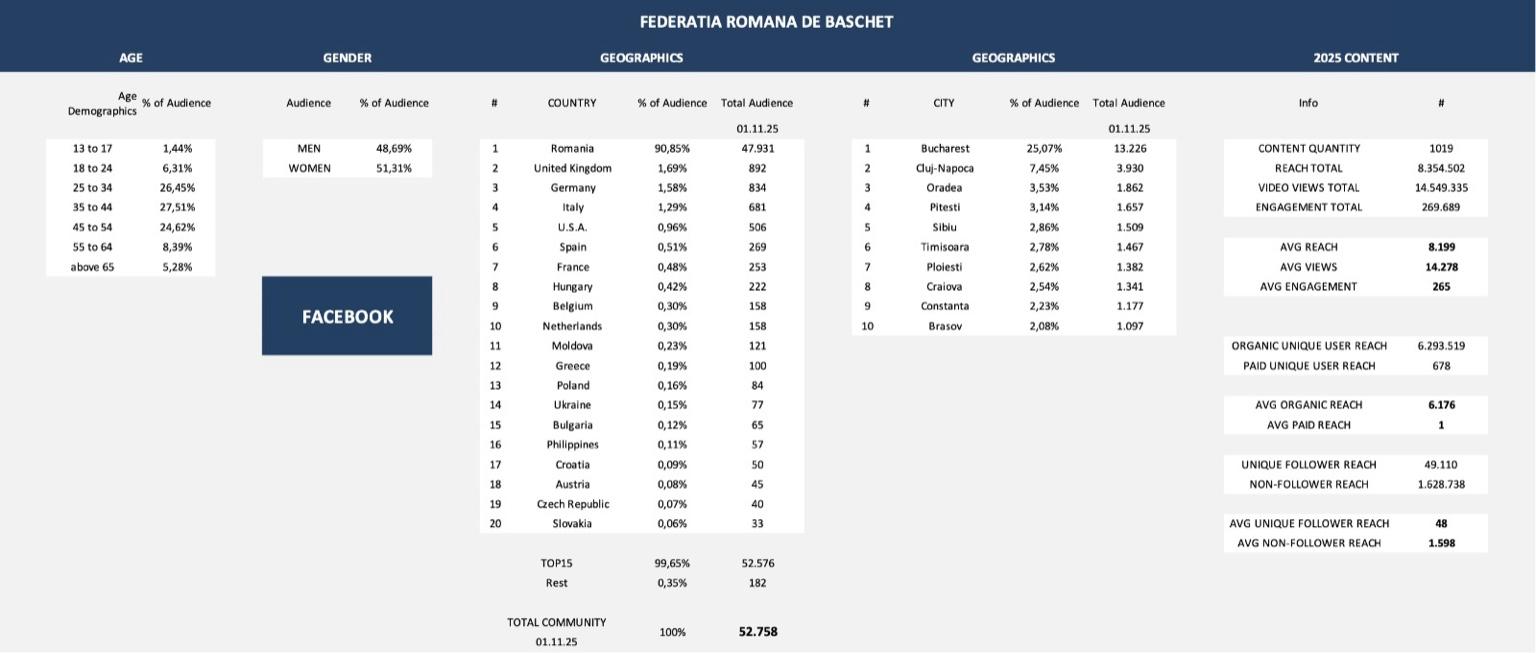Click the COUNTRY column header

point(572,103)
